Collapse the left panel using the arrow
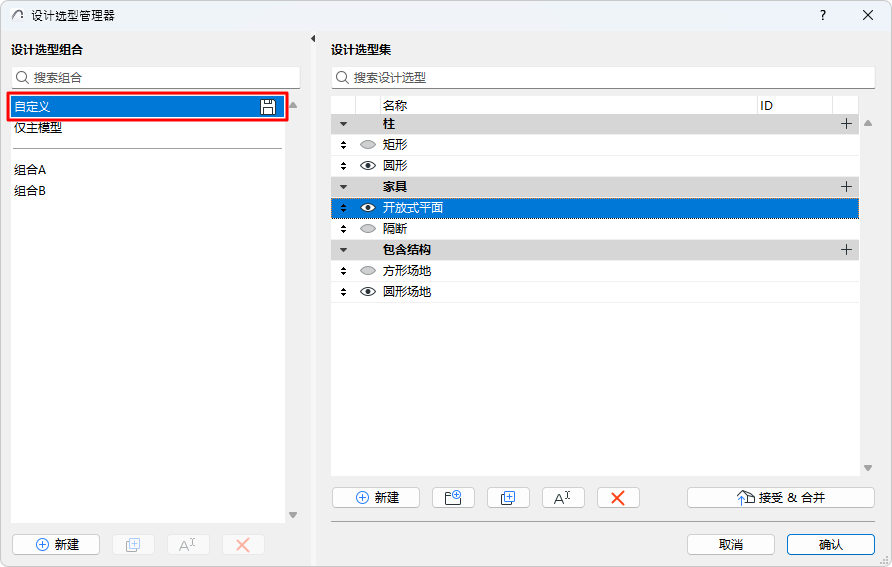This screenshot has width=892, height=567. tap(313, 39)
